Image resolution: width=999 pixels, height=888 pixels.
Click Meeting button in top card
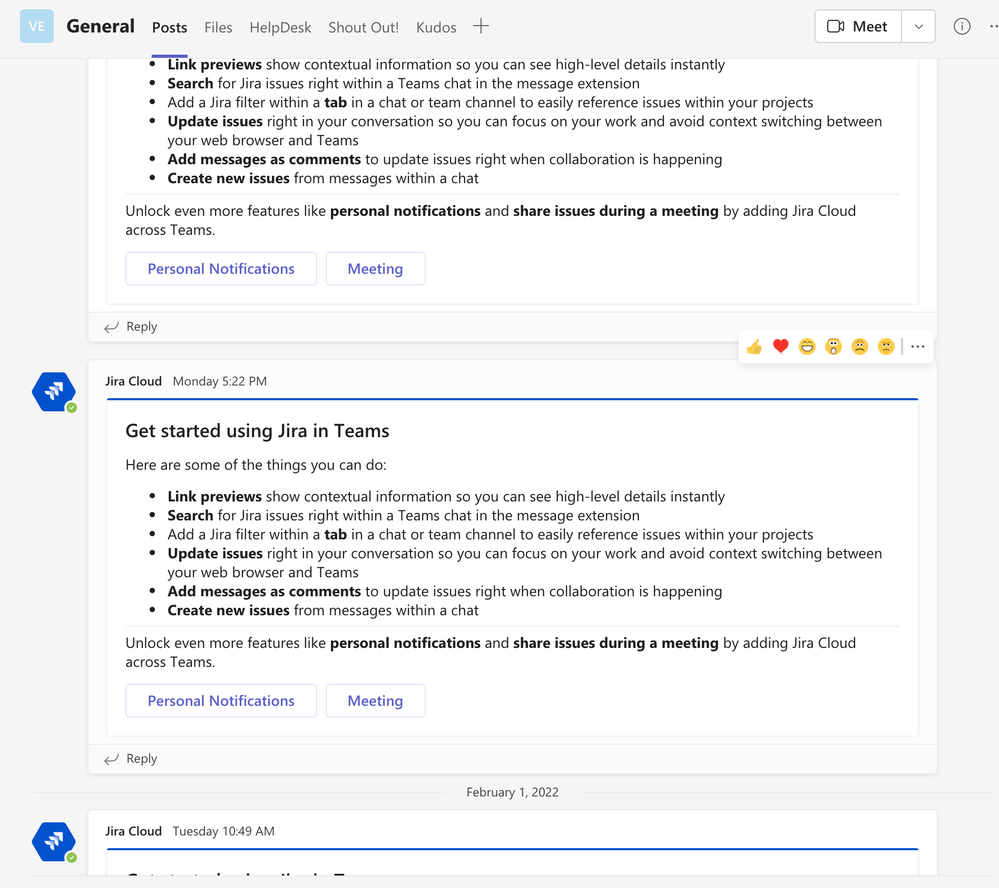coord(375,269)
